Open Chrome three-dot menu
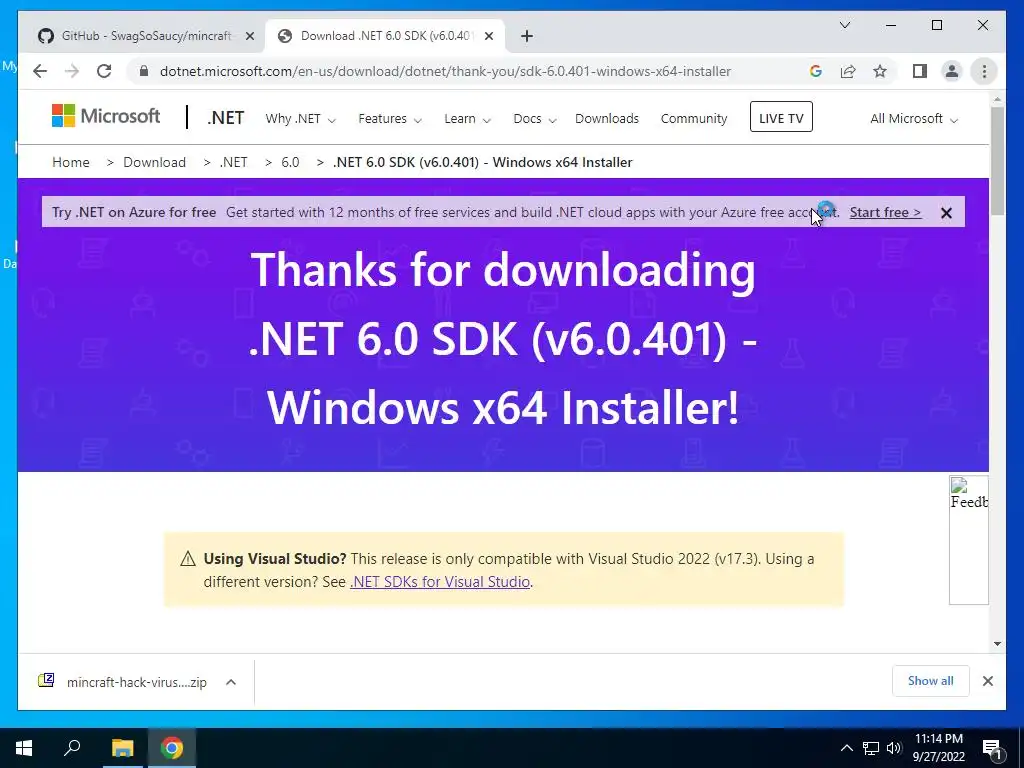This screenshot has height=768, width=1024. point(984,71)
